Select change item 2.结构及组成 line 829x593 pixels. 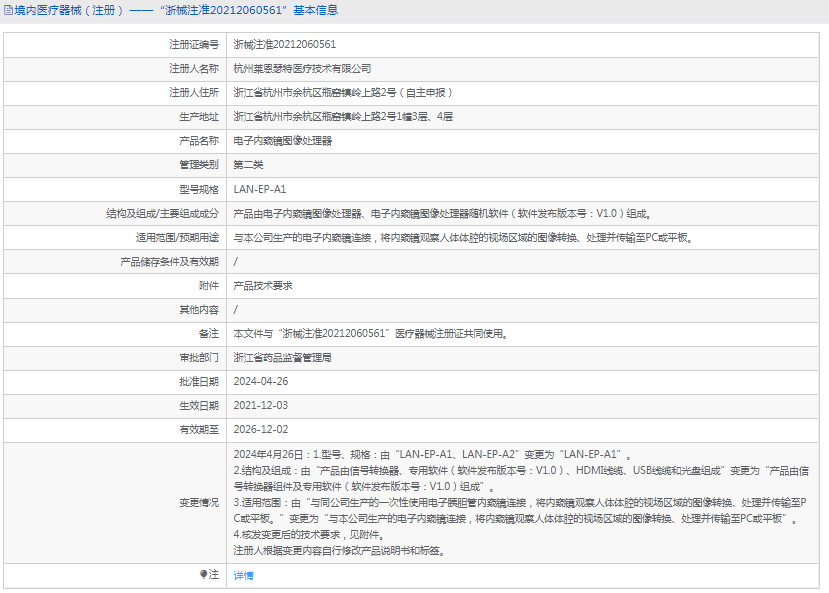coord(521,478)
